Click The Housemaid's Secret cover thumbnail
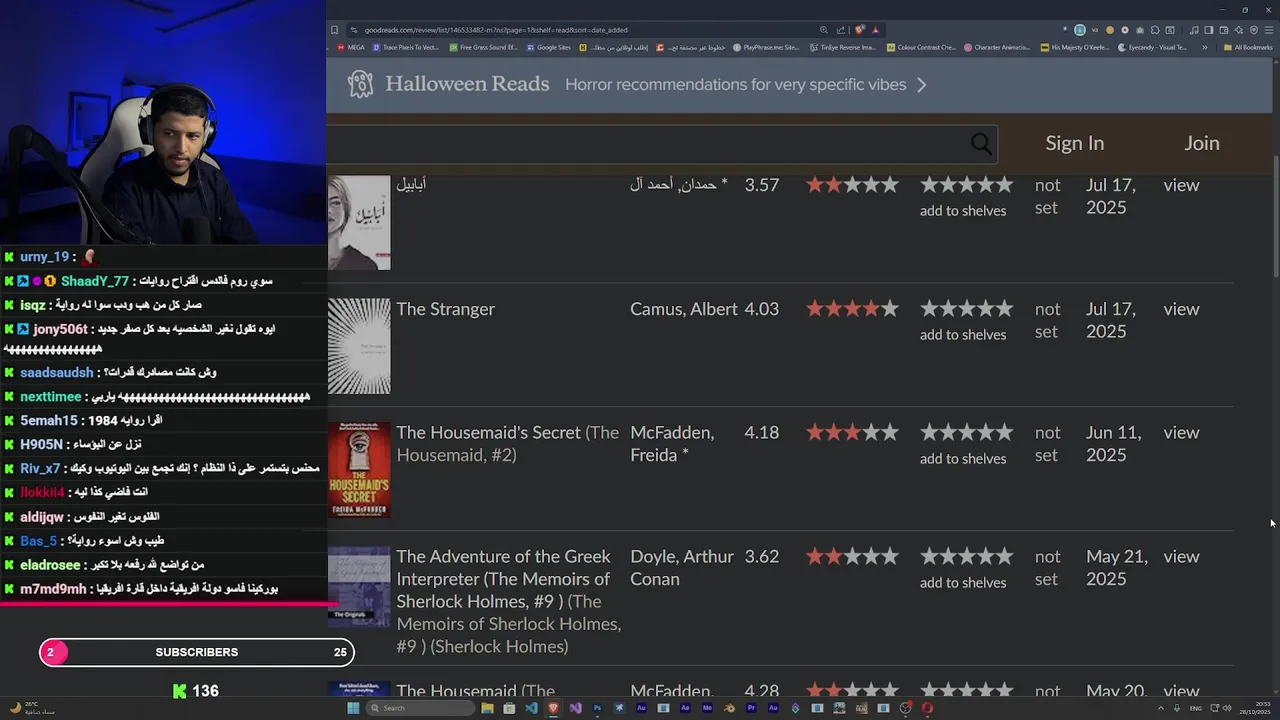This screenshot has height=720, width=1280. [x=359, y=470]
